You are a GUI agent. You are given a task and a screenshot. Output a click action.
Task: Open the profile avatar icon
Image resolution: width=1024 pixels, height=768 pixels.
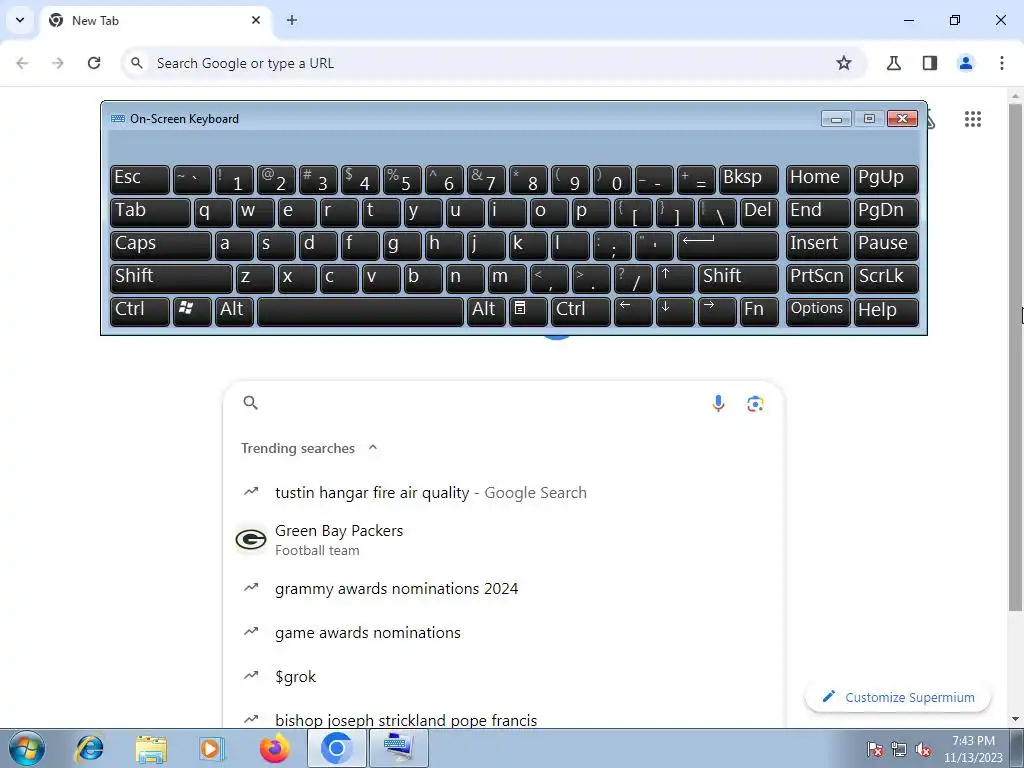pos(965,63)
